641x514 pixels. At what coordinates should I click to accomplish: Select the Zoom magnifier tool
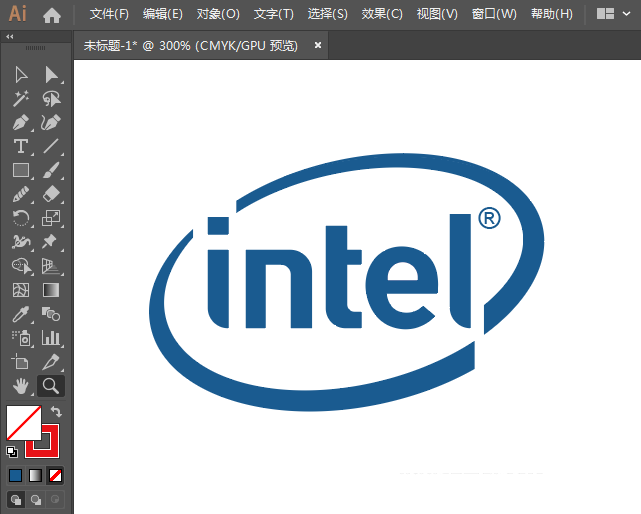click(51, 386)
